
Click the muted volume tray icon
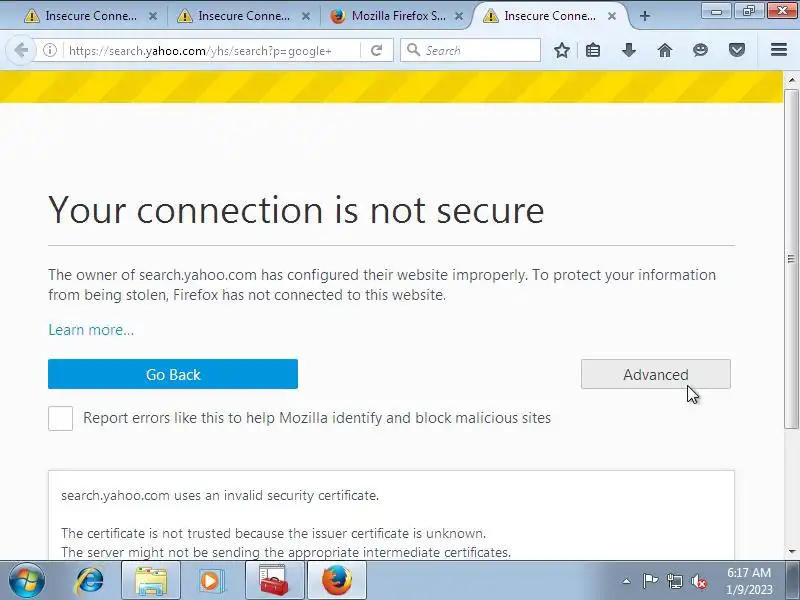(x=699, y=581)
